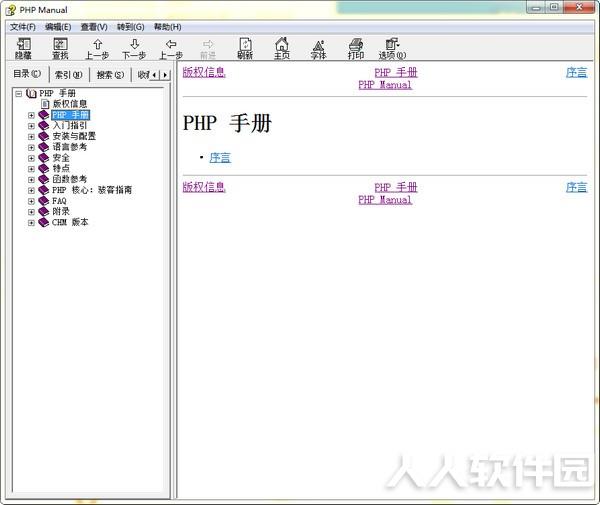Select PHP 核心:骇客指南 in the tree
The width and height of the screenshot is (600, 505).
click(x=92, y=190)
